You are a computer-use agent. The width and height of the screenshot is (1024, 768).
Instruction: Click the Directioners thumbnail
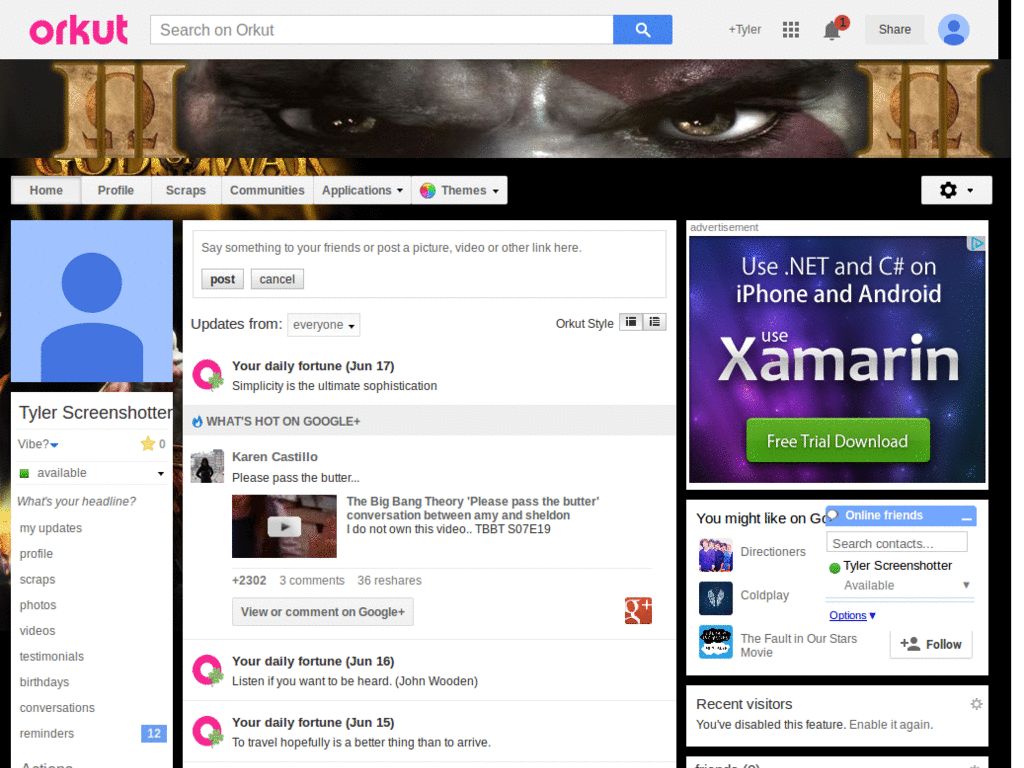click(x=716, y=554)
